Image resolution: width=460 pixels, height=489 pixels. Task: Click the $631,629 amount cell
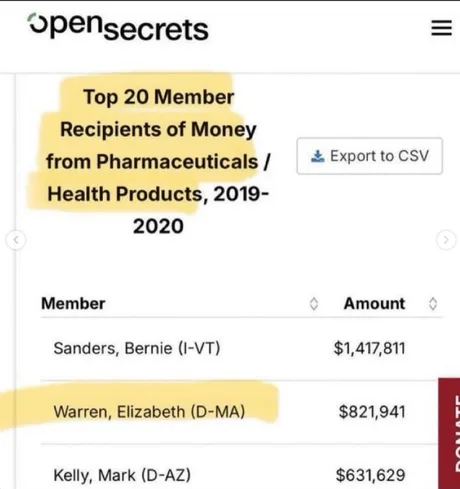(371, 475)
